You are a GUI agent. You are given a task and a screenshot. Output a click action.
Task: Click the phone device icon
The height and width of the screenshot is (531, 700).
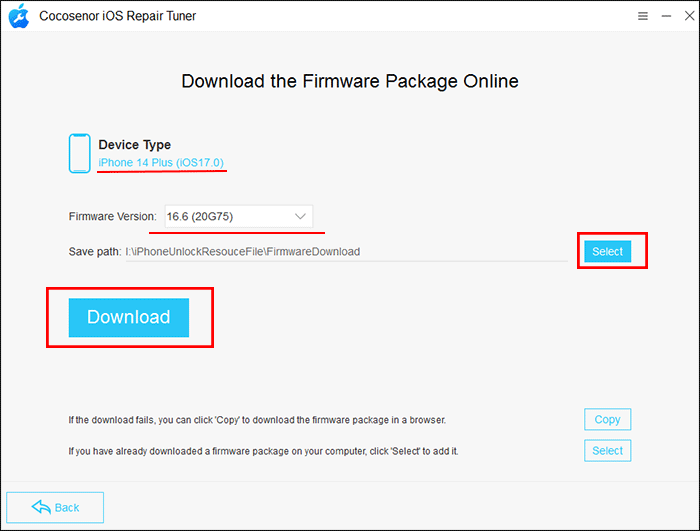click(79, 153)
